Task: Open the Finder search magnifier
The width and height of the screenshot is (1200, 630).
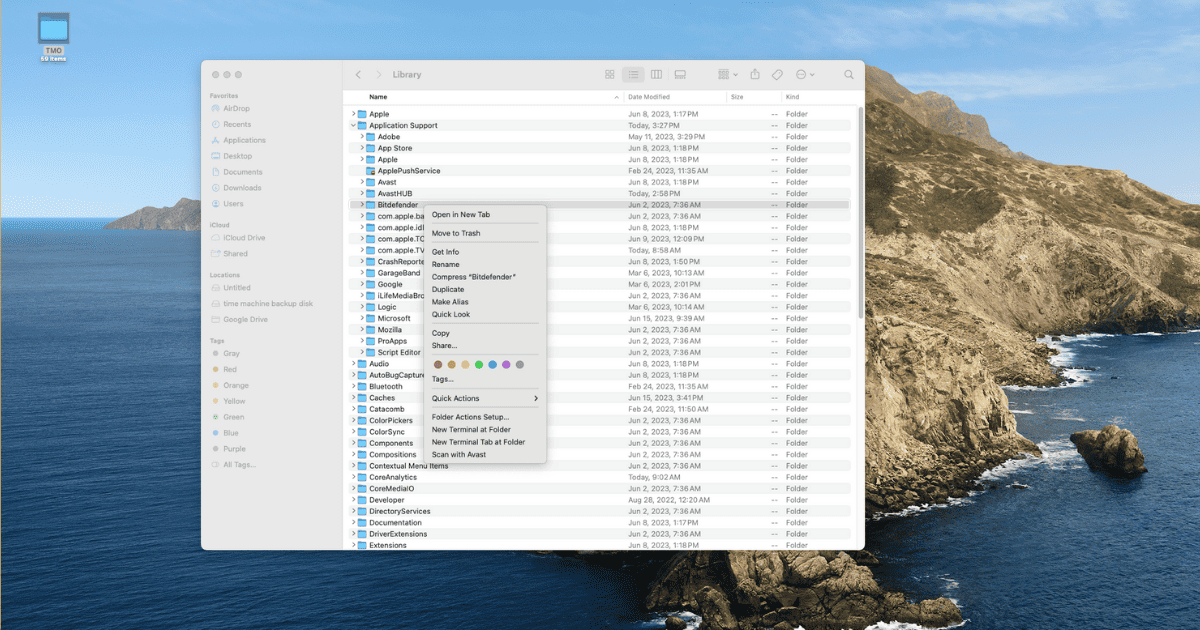Action: click(x=849, y=75)
